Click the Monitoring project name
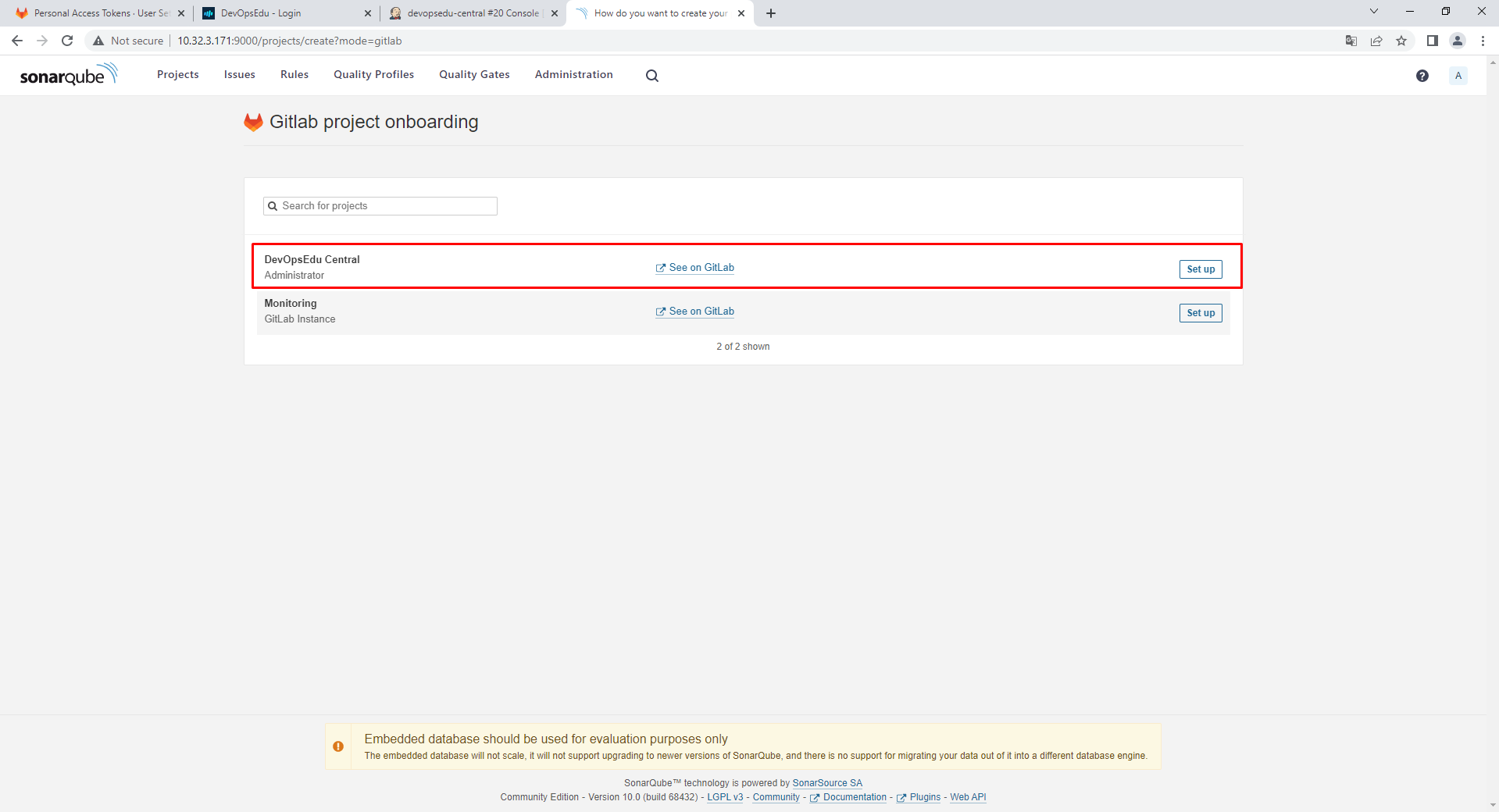The image size is (1499, 812). pos(291,304)
